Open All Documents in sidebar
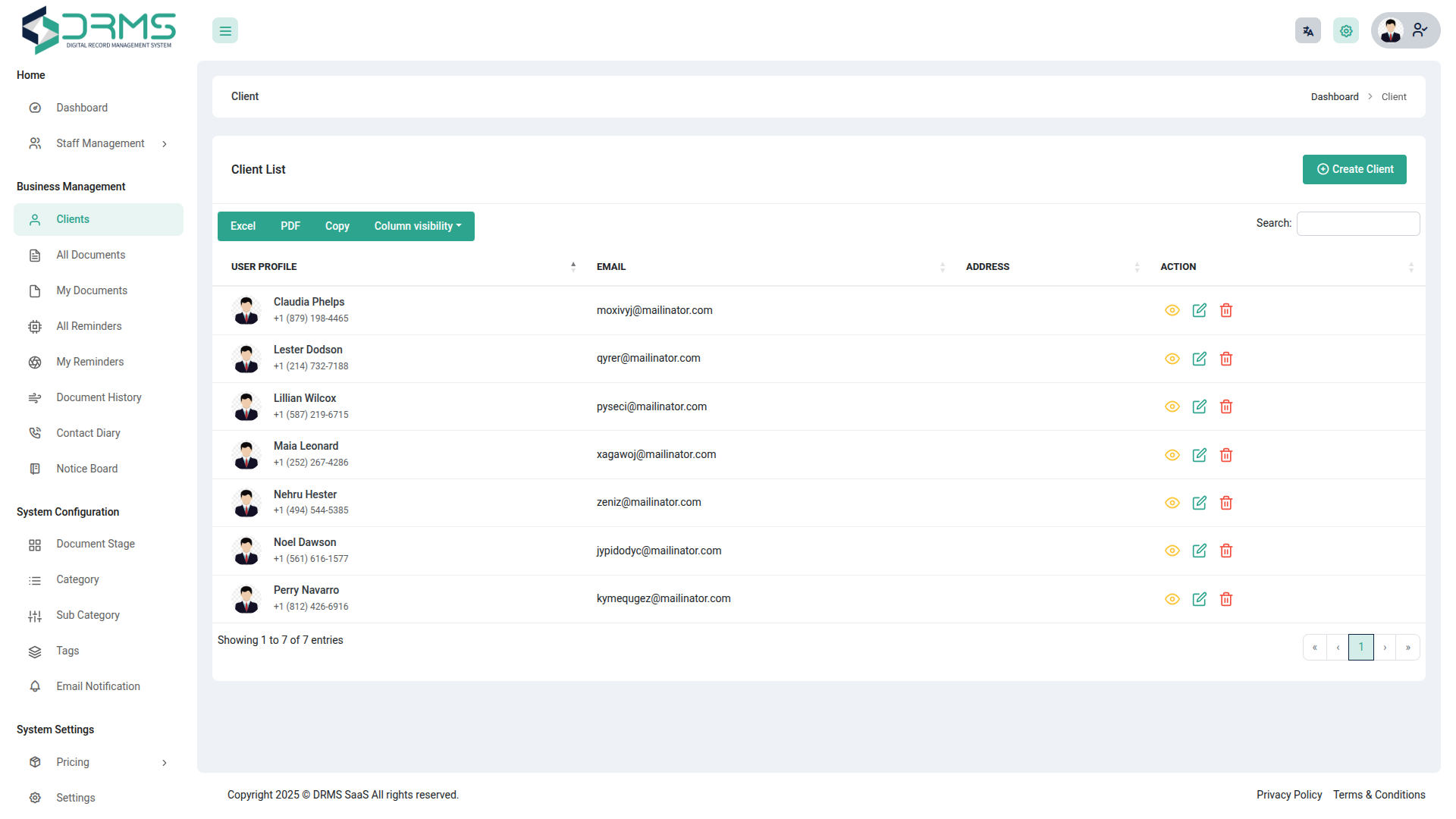Screen dimensions: 1456x819 click(90, 255)
